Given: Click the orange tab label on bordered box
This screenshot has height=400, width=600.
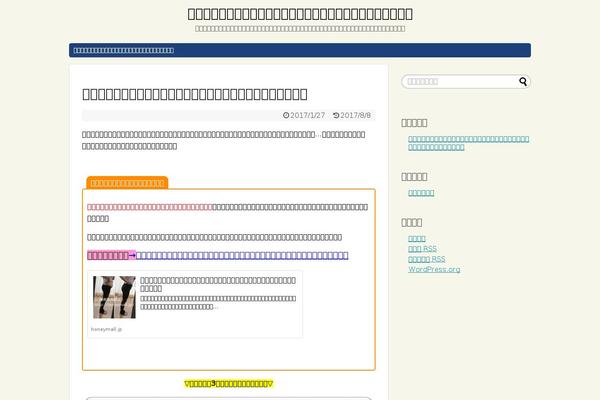Looking at the screenshot, I should [x=127, y=183].
